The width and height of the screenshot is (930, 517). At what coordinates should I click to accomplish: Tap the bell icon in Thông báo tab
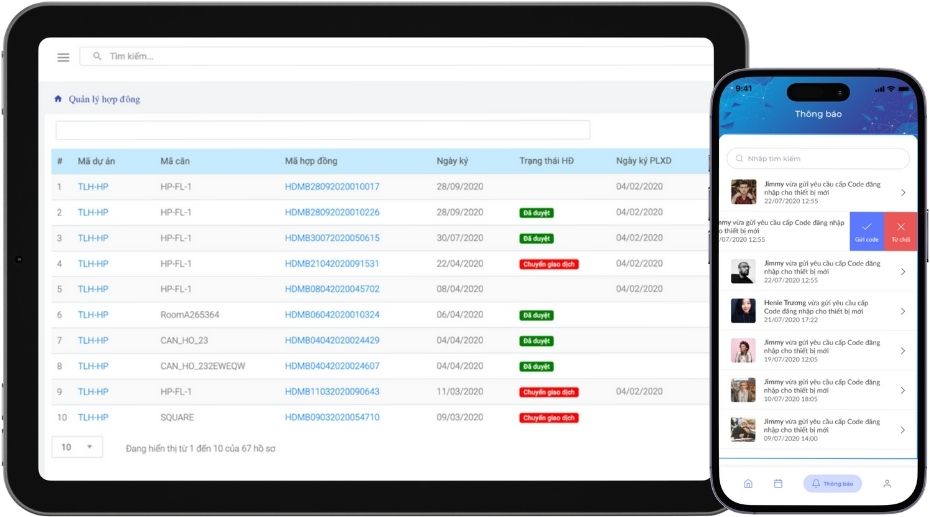[x=816, y=484]
